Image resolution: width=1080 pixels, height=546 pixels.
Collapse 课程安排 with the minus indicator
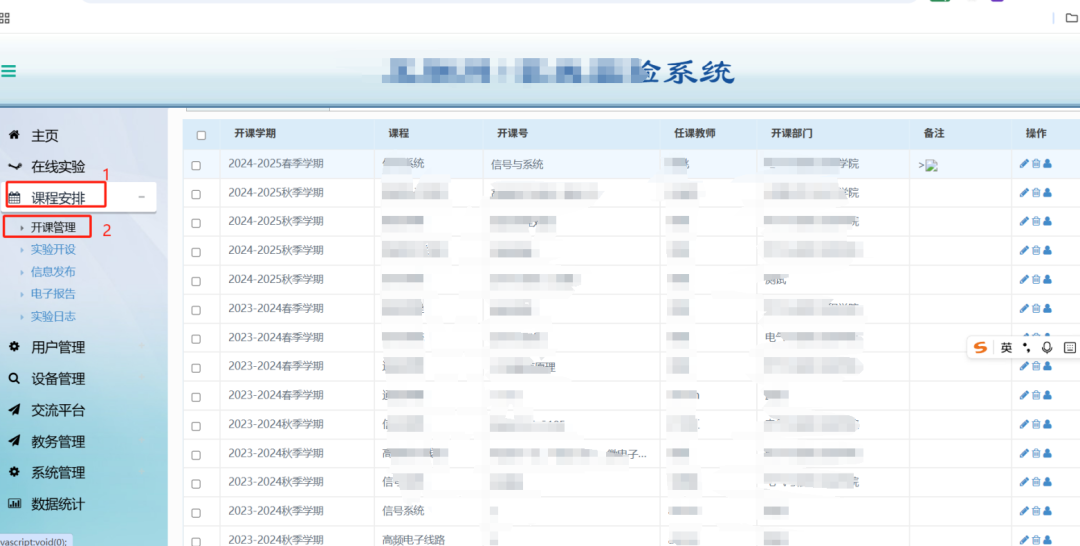[x=141, y=197]
